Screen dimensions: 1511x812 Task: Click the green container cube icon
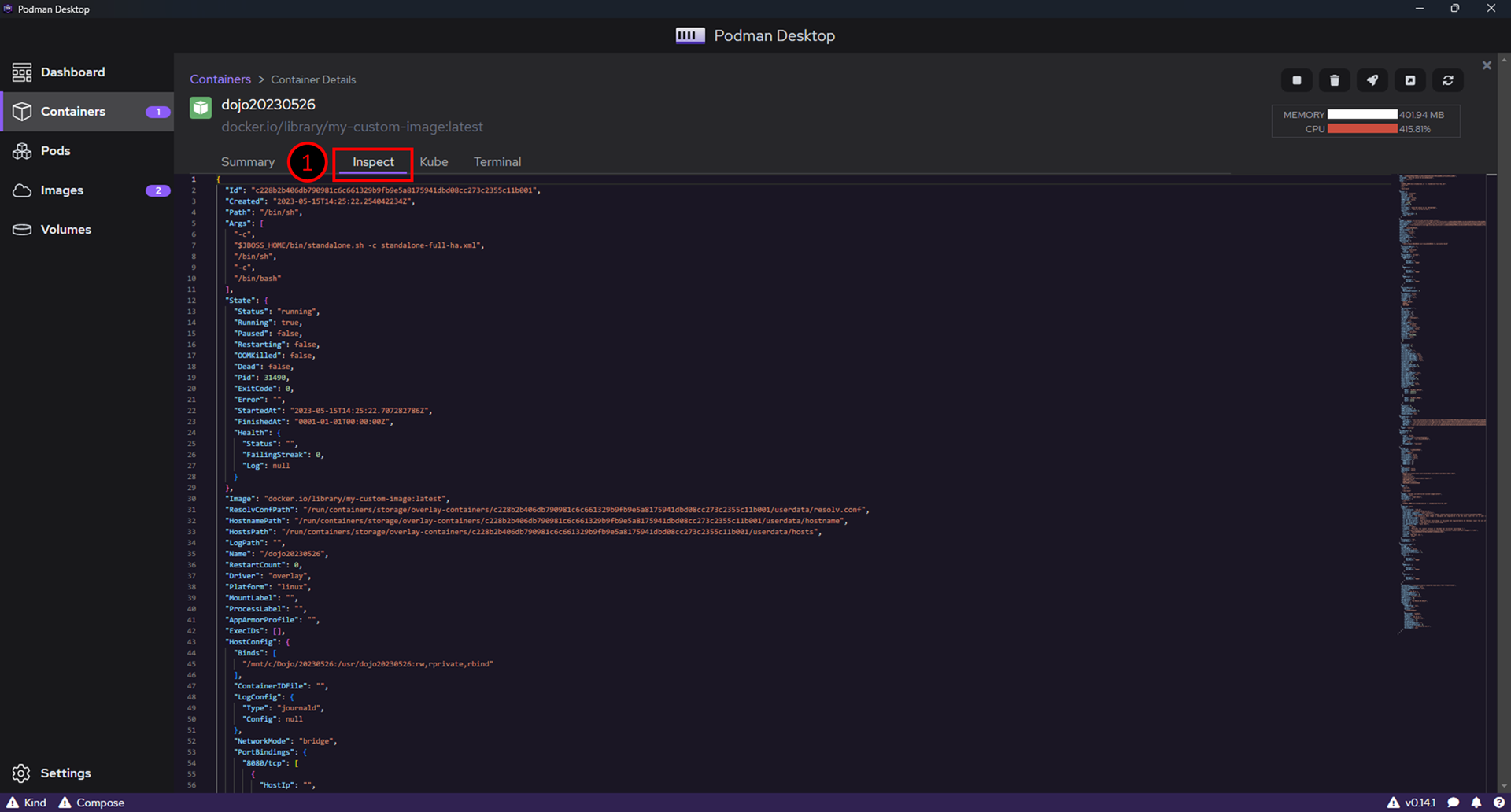pos(201,107)
